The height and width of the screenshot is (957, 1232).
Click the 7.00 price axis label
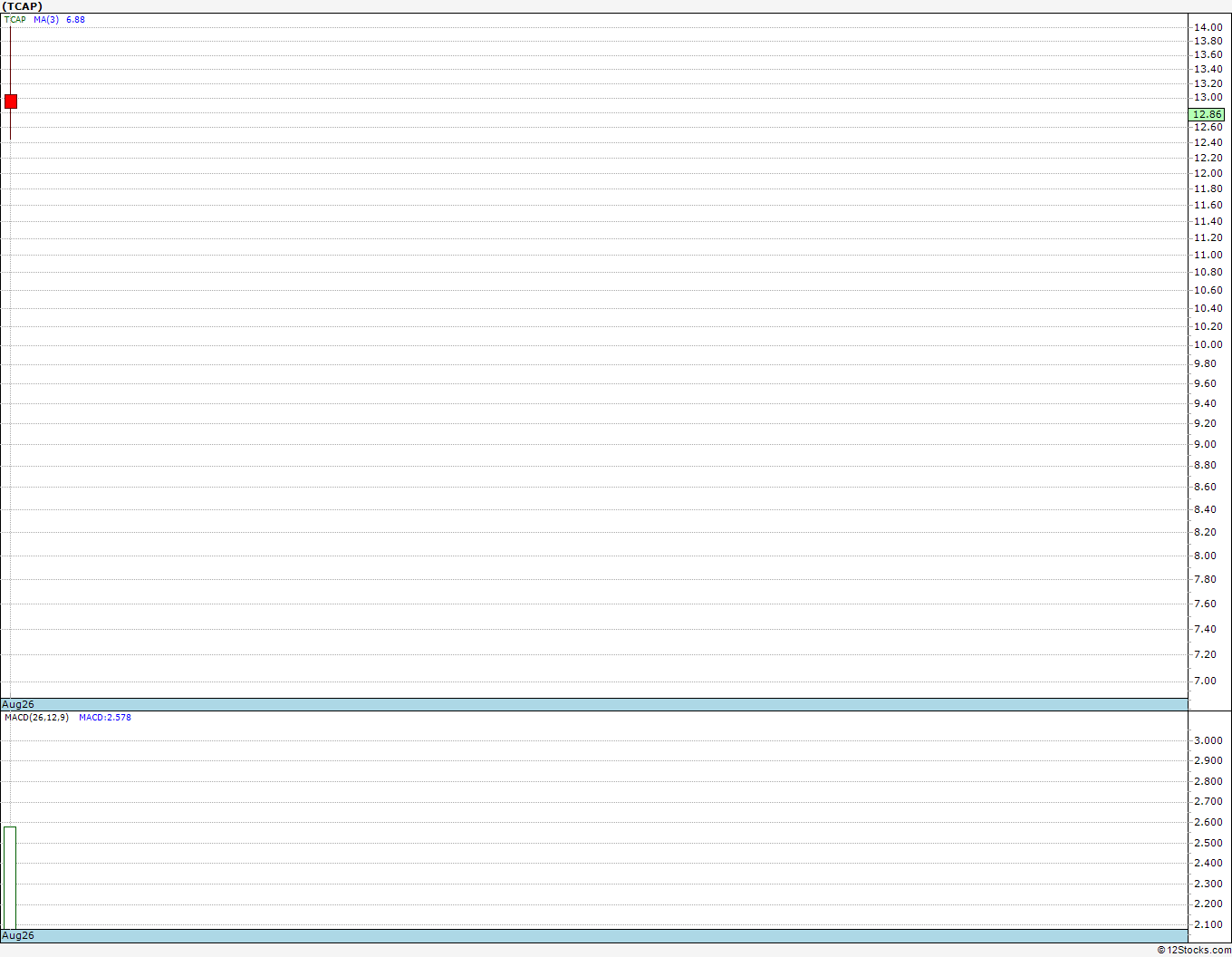tap(1205, 681)
